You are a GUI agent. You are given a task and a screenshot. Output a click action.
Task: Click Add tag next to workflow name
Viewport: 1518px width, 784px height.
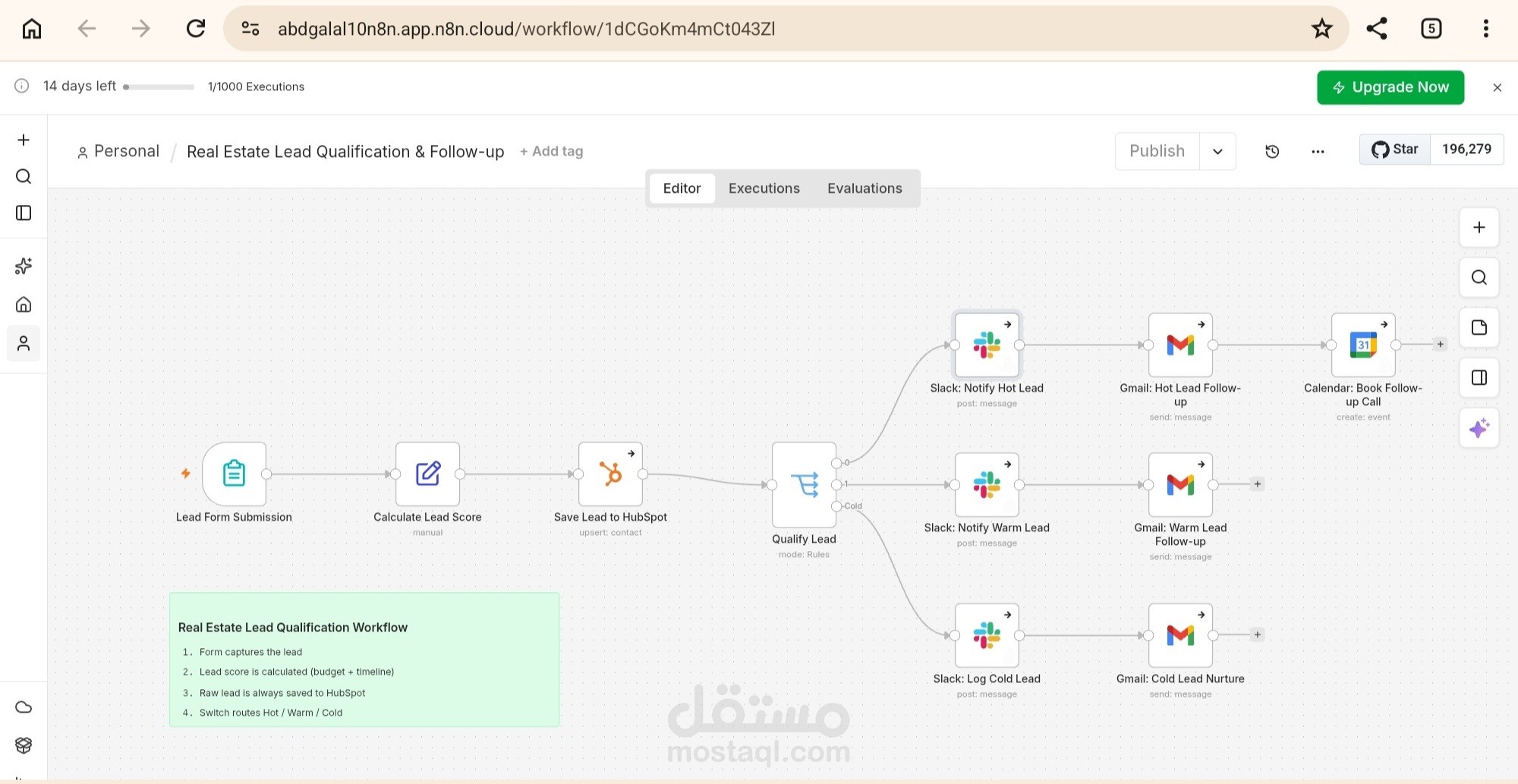click(552, 151)
